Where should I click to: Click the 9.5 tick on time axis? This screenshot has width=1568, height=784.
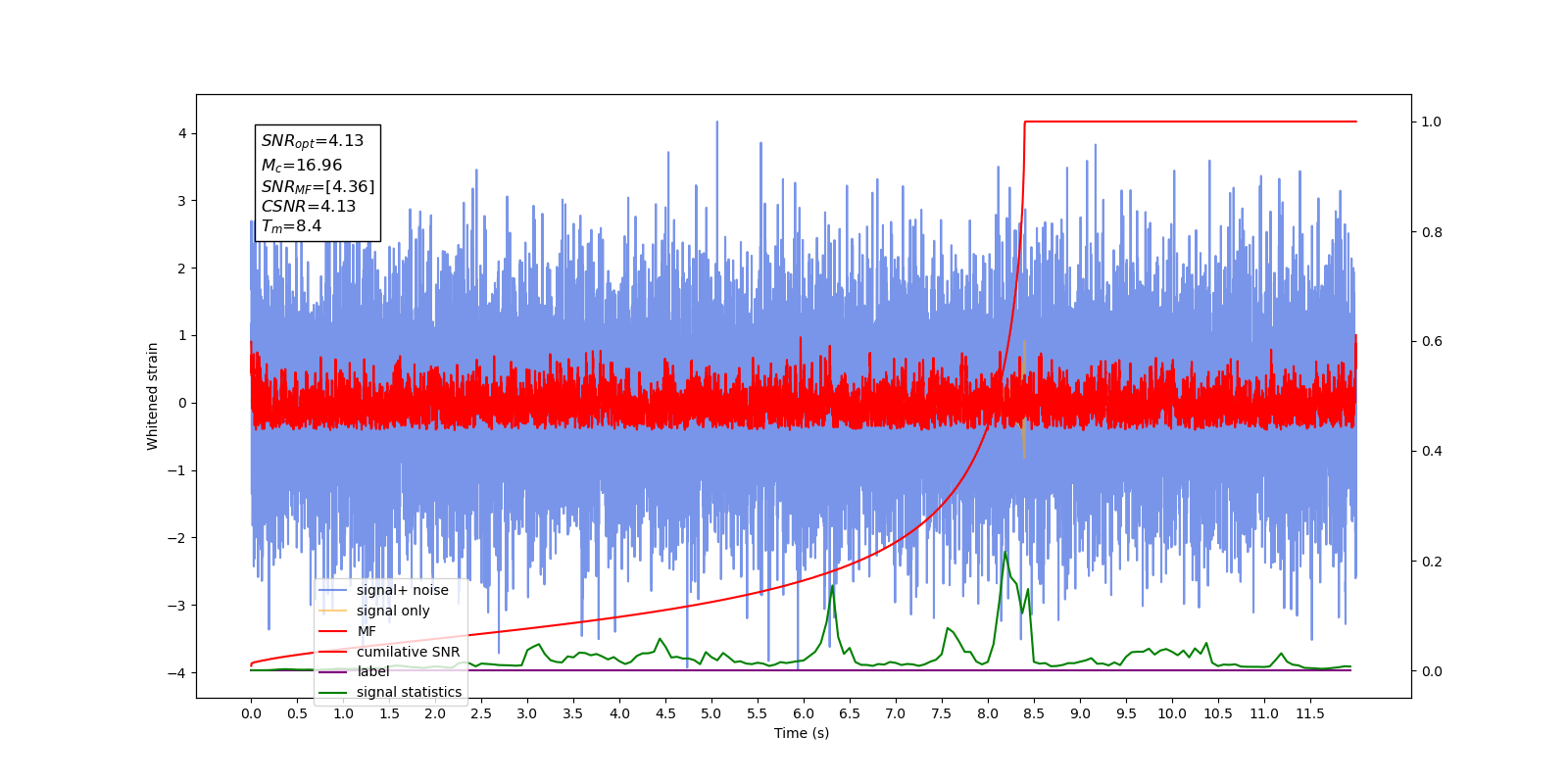[1126, 713]
